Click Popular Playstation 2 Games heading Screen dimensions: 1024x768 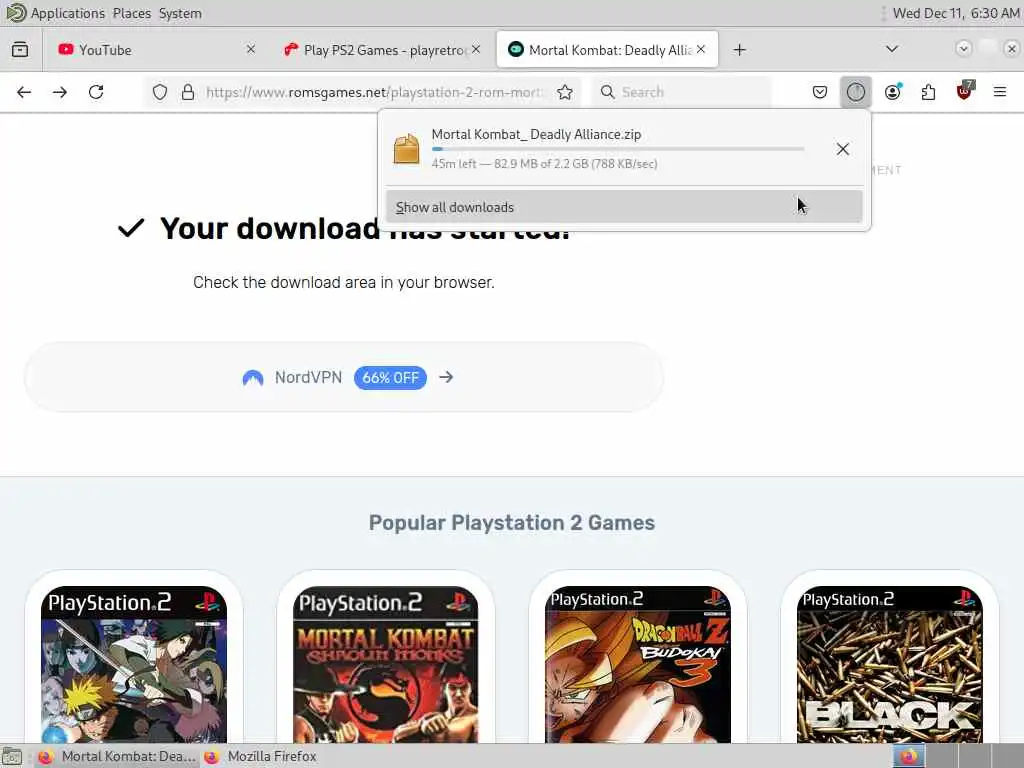(511, 522)
